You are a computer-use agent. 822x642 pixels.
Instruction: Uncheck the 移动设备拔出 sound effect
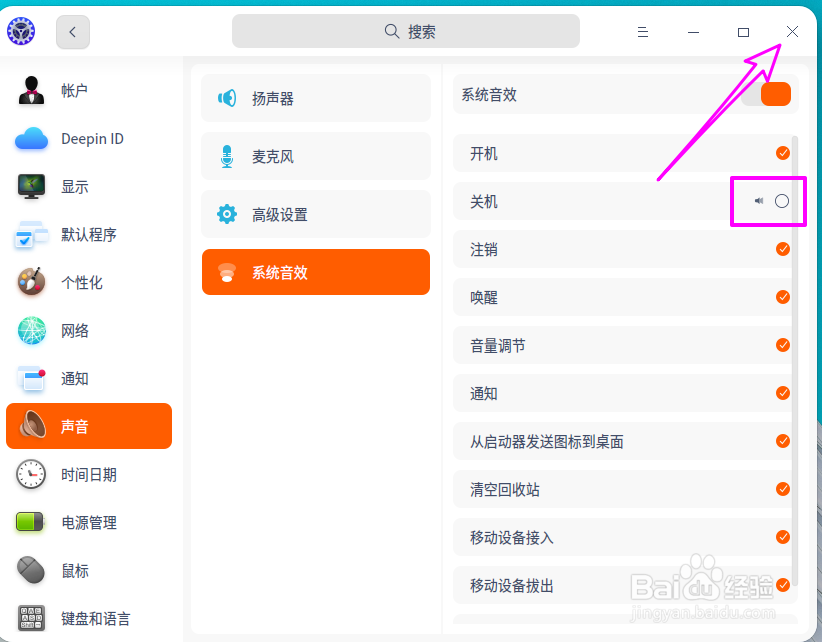pyautogui.click(x=783, y=585)
